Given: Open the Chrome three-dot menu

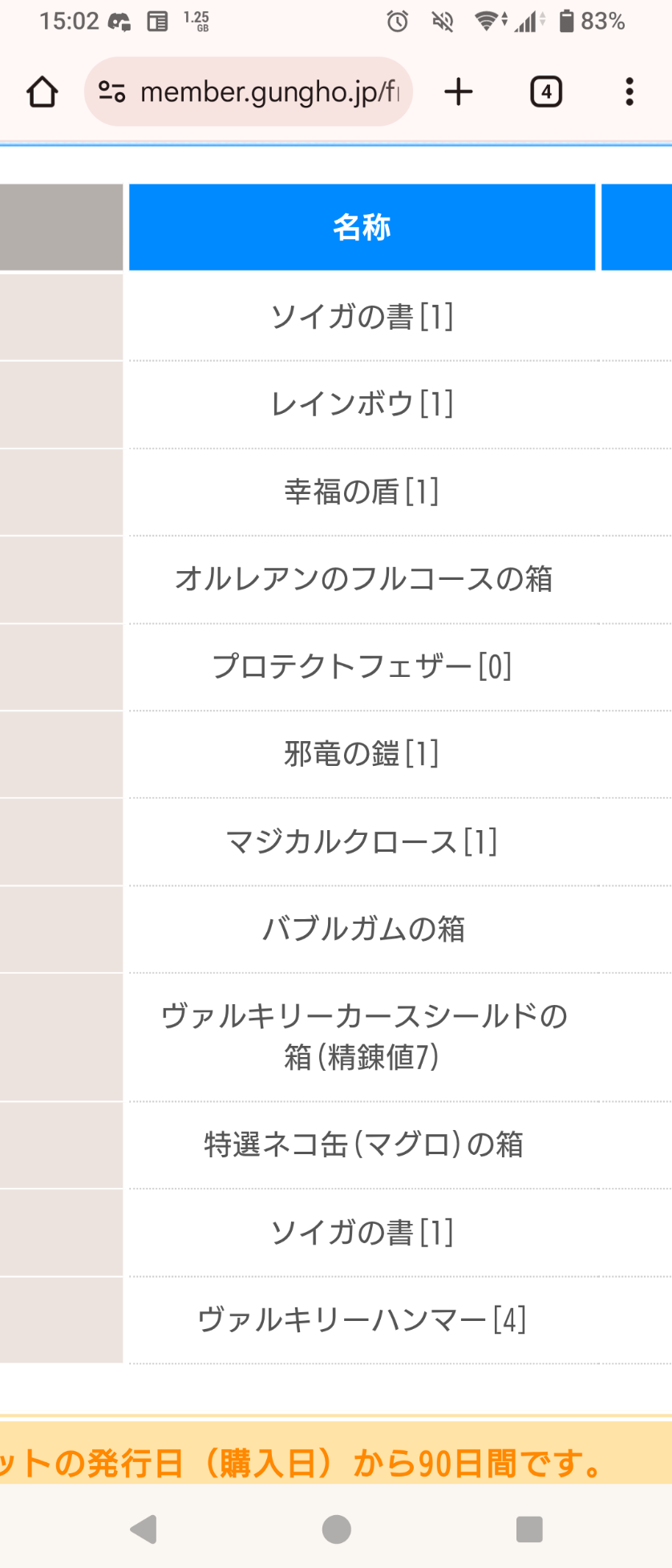Looking at the screenshot, I should (x=629, y=92).
